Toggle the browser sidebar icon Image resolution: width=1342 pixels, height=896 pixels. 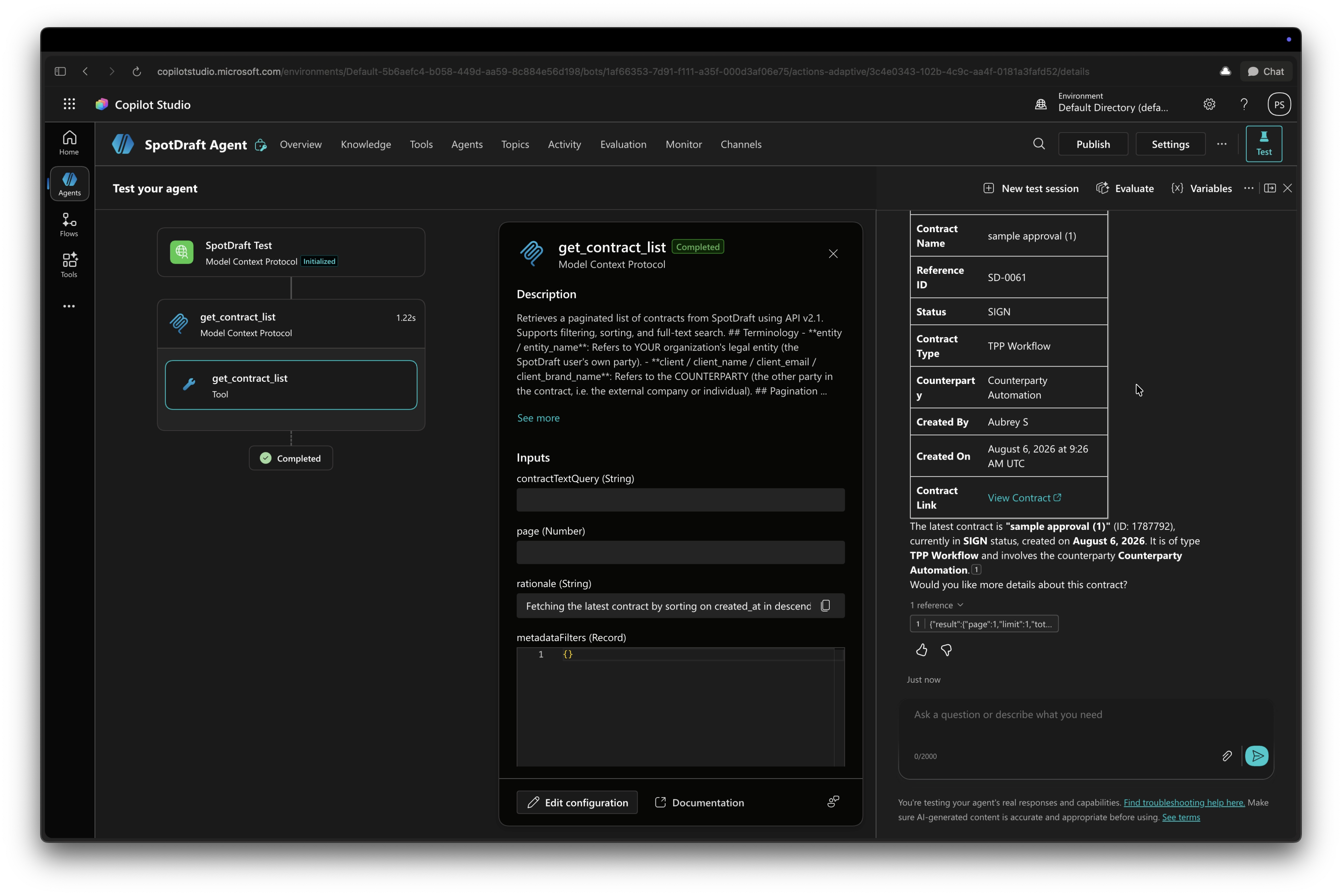pyautogui.click(x=60, y=71)
